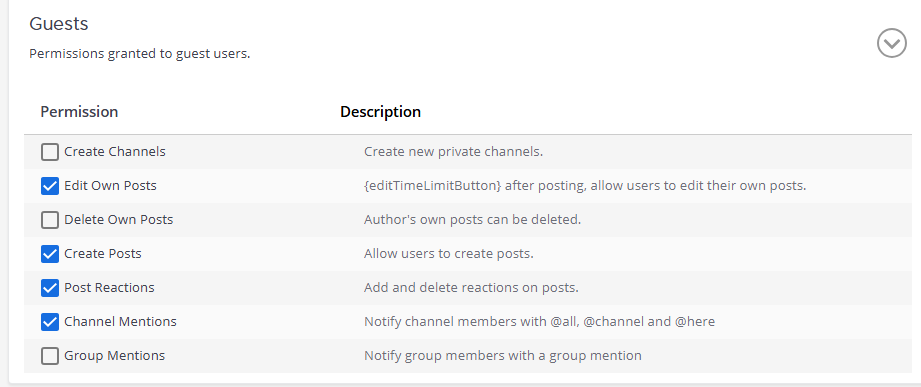
Task: Collapse the Guests permissions section
Action: 892,43
